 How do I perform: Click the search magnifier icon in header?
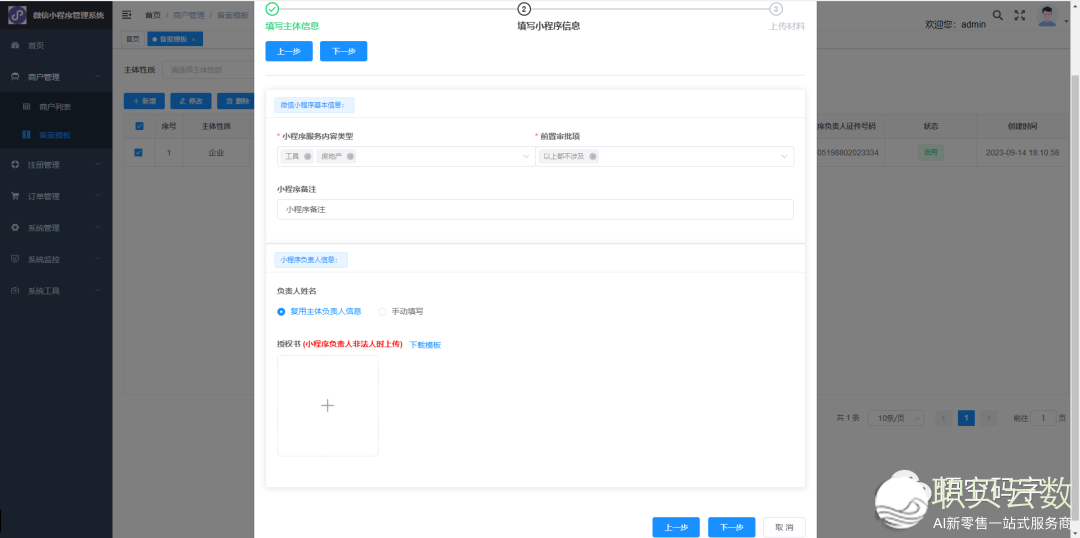tap(997, 15)
